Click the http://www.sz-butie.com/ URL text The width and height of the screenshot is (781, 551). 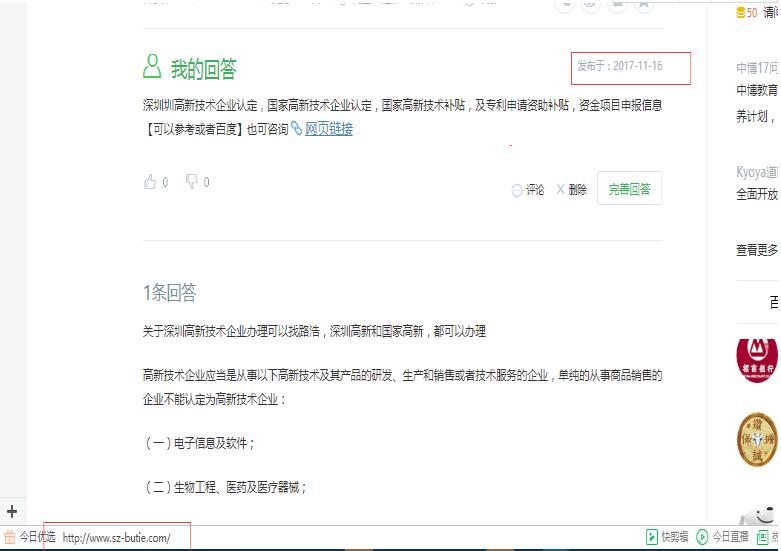coord(116,538)
